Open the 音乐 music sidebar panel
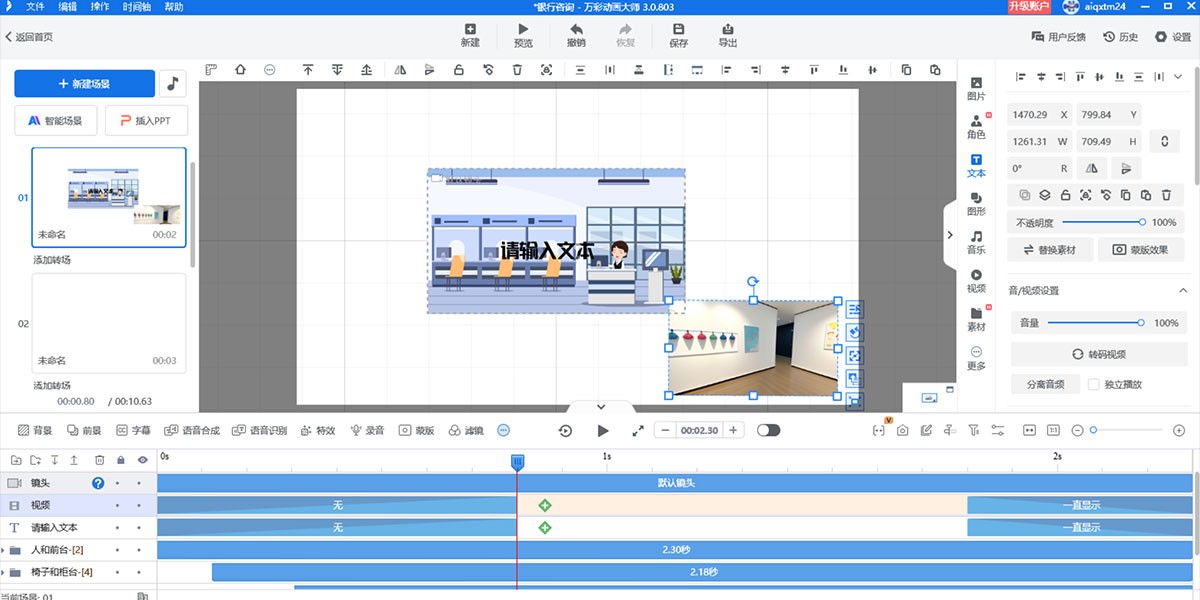The image size is (1200, 600). pyautogui.click(x=976, y=242)
